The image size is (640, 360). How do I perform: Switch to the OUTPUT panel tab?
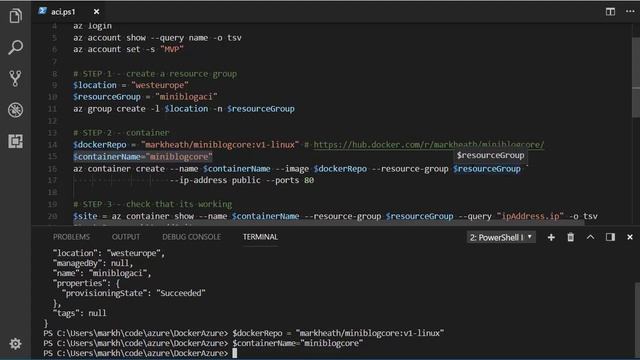126,237
